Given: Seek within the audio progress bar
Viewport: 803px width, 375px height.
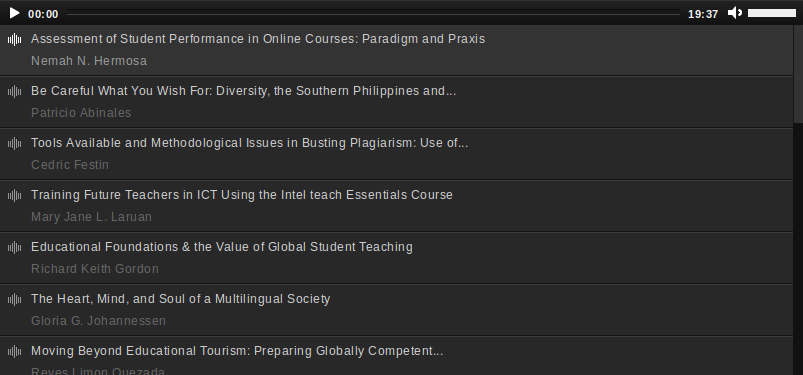Looking at the screenshot, I should point(373,13).
